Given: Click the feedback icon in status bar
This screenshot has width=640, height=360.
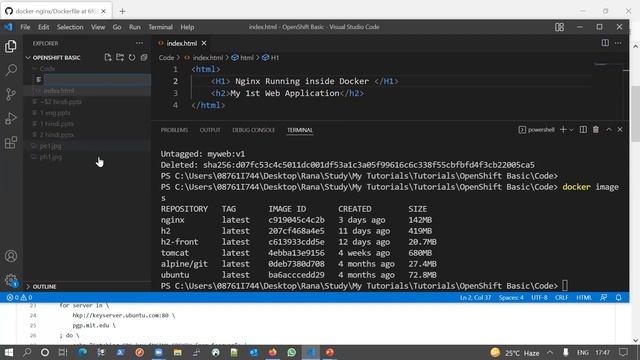Looking at the screenshot, I should (604, 298).
